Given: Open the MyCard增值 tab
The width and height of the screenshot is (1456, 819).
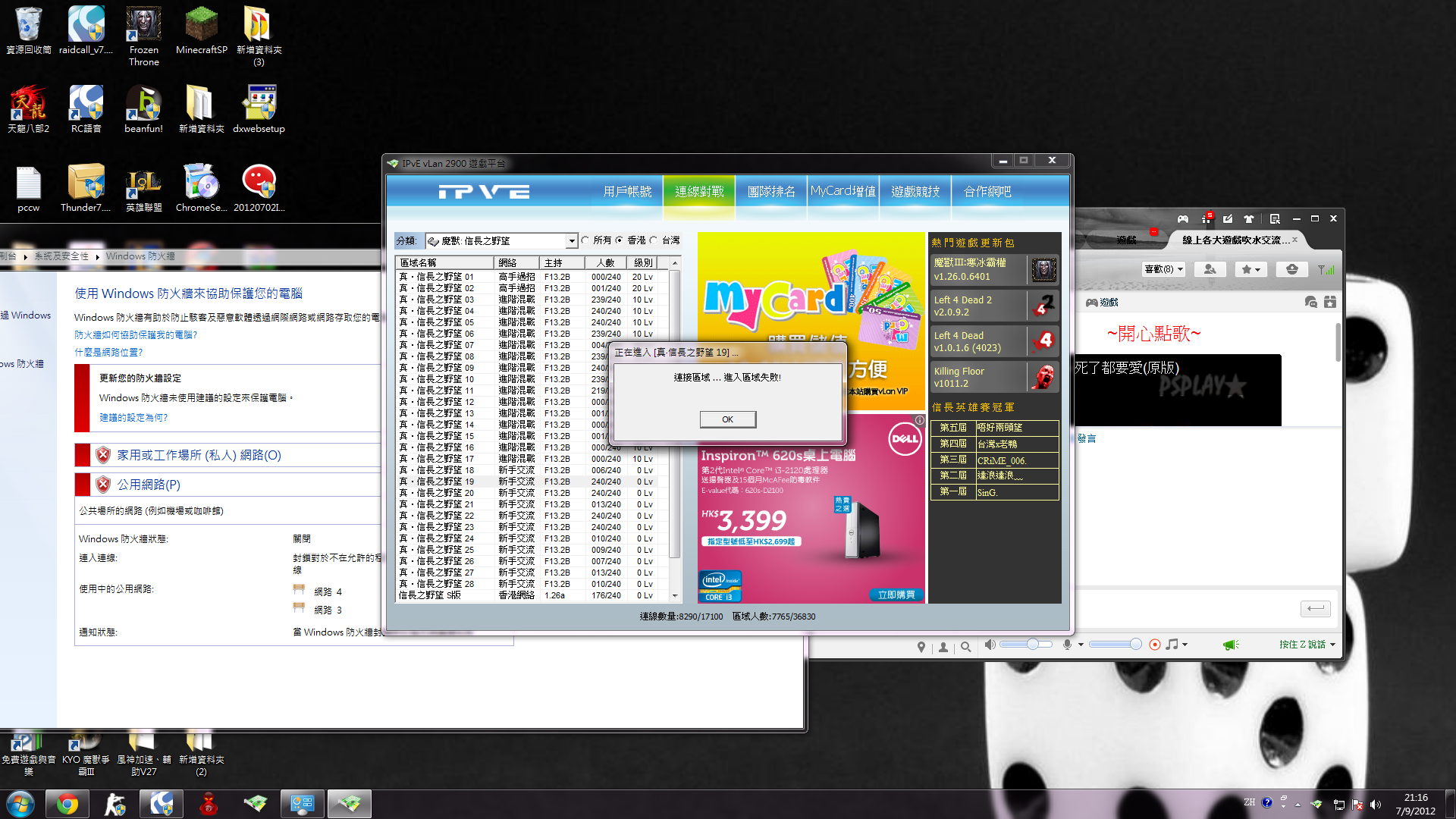Looking at the screenshot, I should click(x=843, y=192).
